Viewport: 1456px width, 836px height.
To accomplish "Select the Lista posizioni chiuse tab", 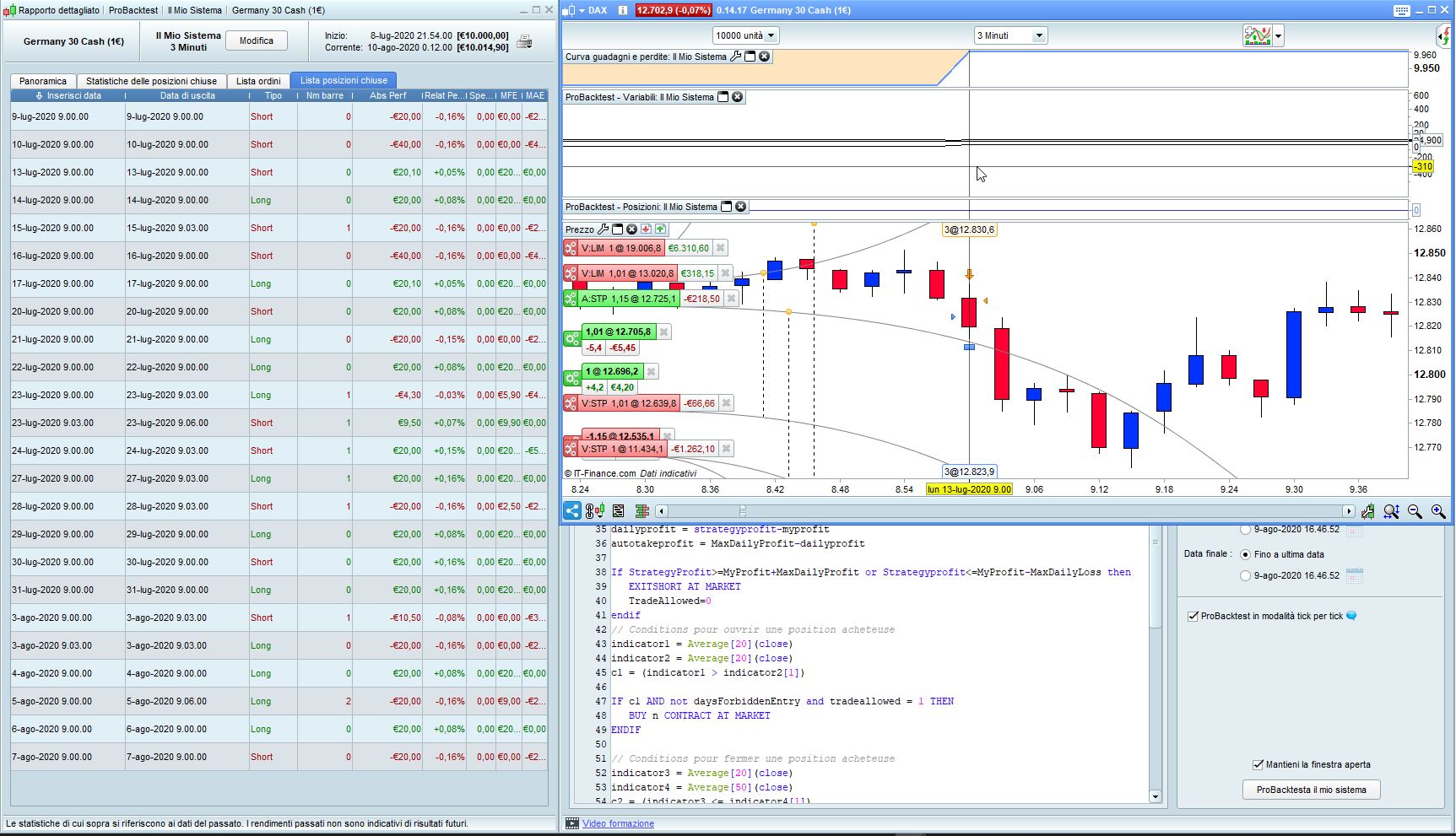I will tap(344, 80).
